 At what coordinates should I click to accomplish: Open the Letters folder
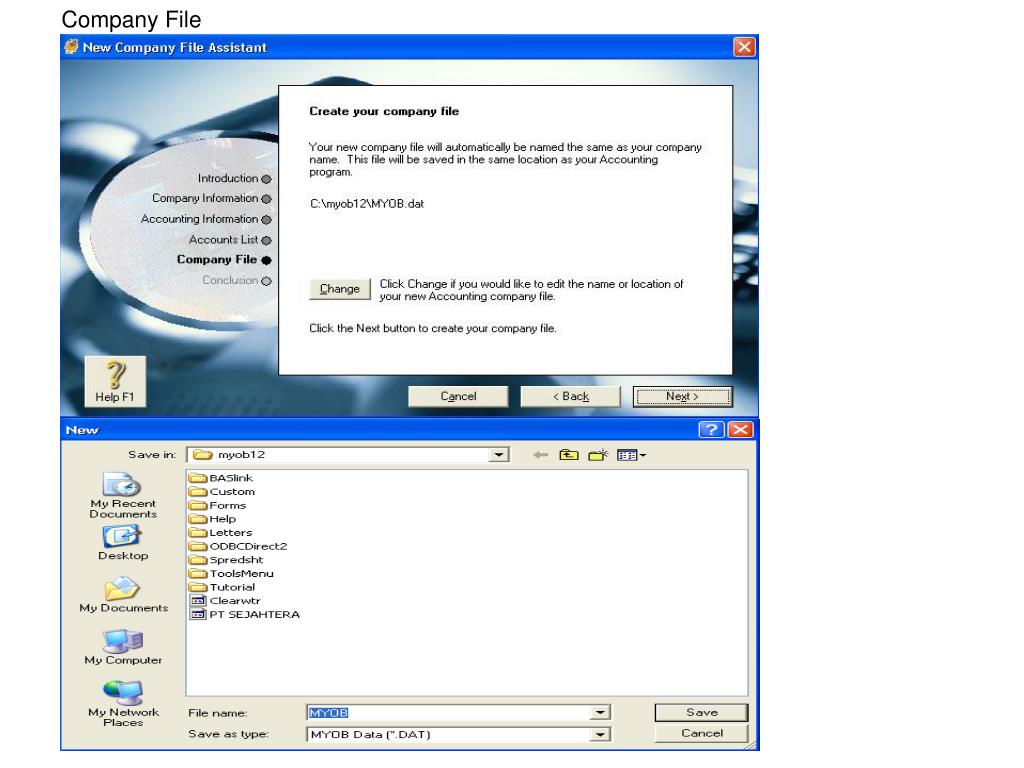point(221,533)
